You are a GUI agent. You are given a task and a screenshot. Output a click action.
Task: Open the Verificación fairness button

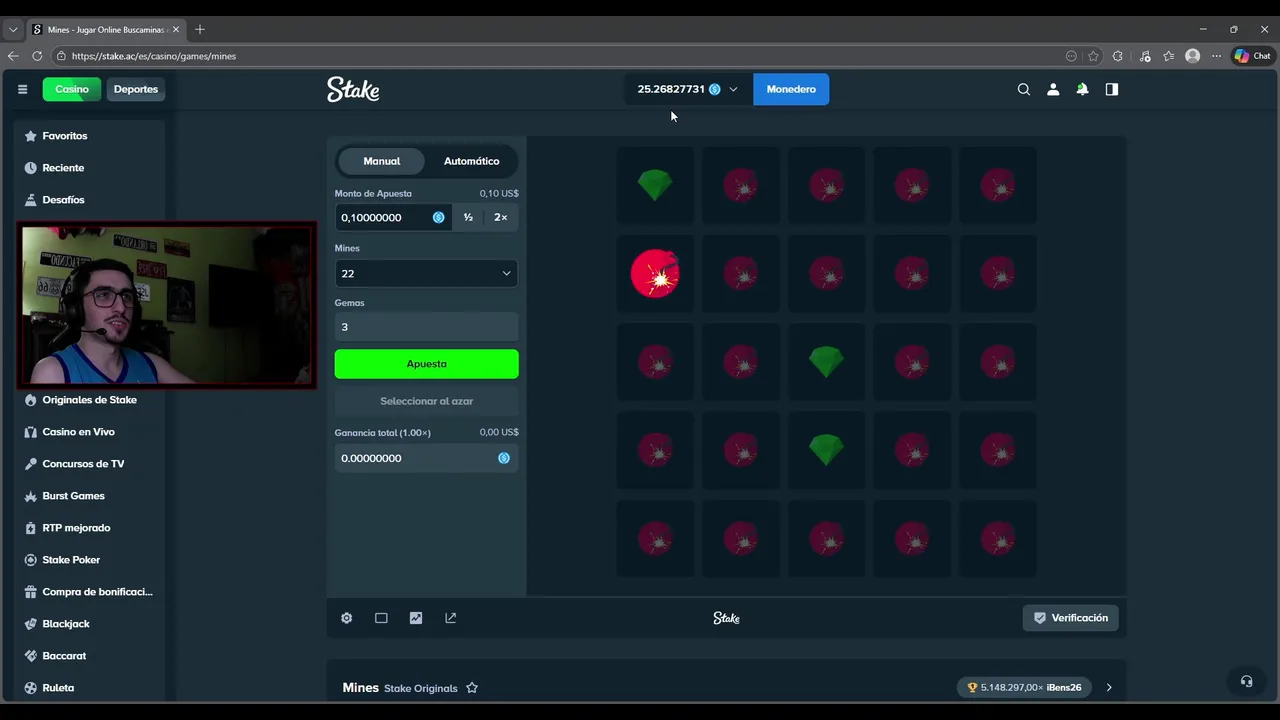tap(1071, 618)
